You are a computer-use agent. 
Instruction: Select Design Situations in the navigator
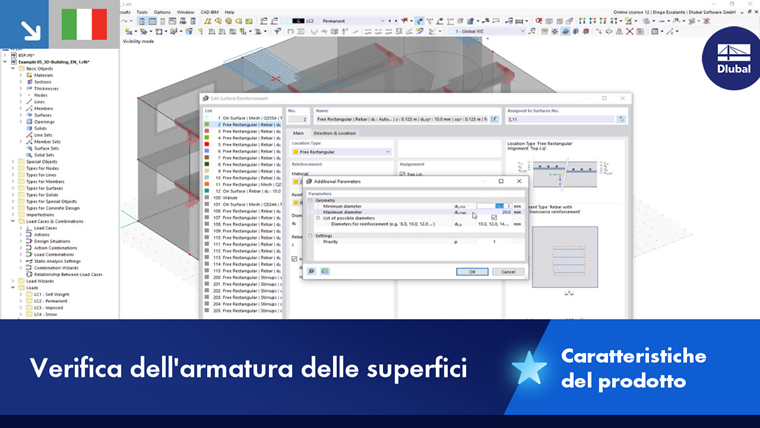click(52, 241)
